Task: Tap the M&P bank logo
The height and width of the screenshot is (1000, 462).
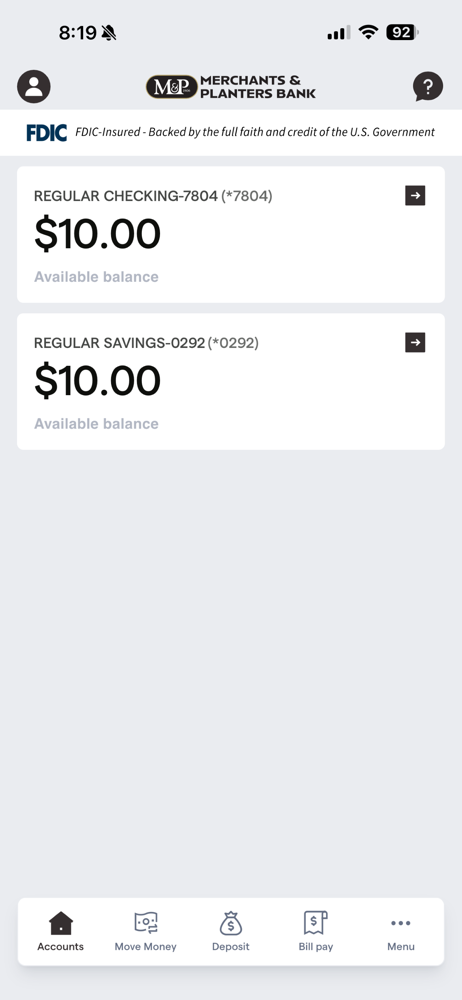Action: 231,87
